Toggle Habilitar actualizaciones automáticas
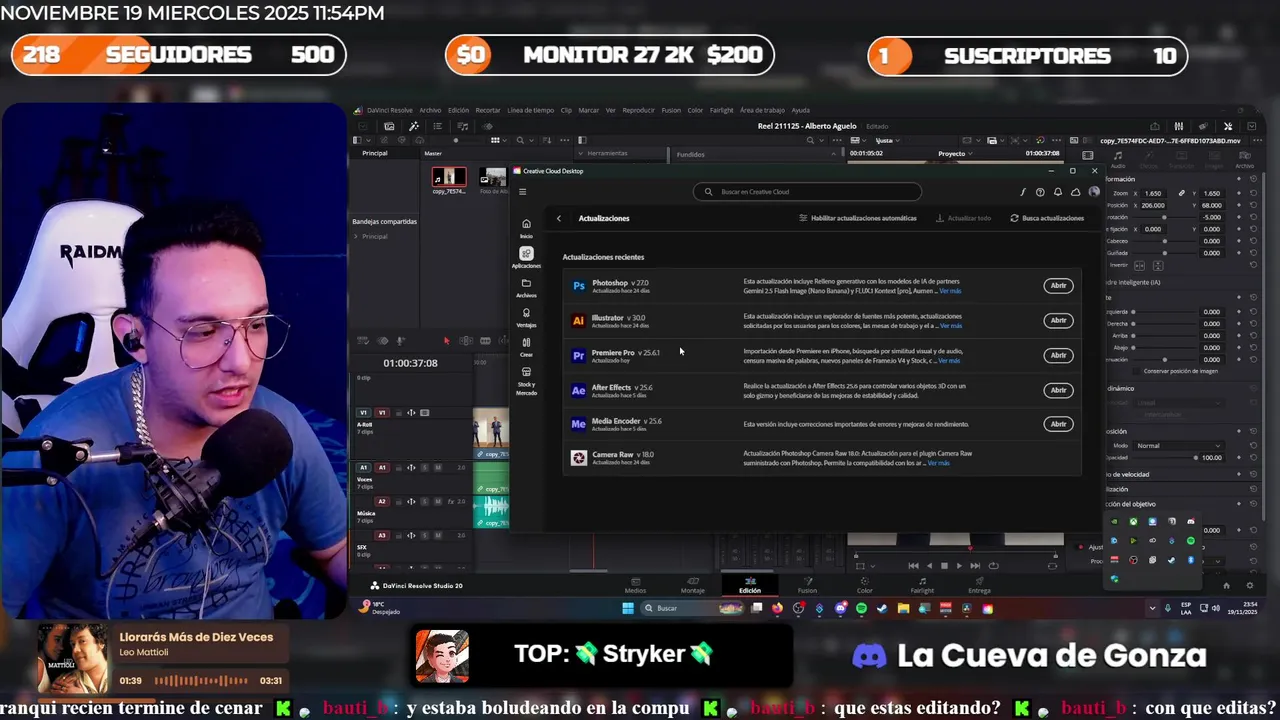This screenshot has height=720, width=1280. pyautogui.click(x=857, y=218)
